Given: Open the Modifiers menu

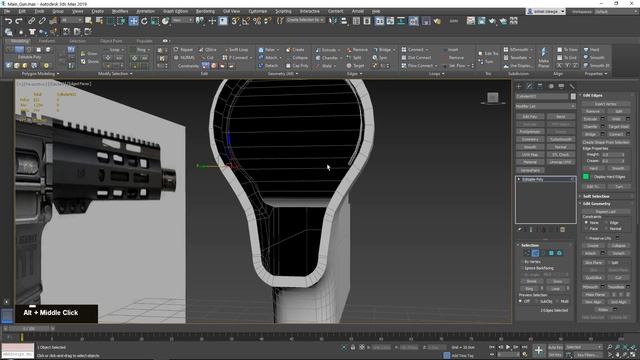Looking at the screenshot, I should (x=120, y=11).
